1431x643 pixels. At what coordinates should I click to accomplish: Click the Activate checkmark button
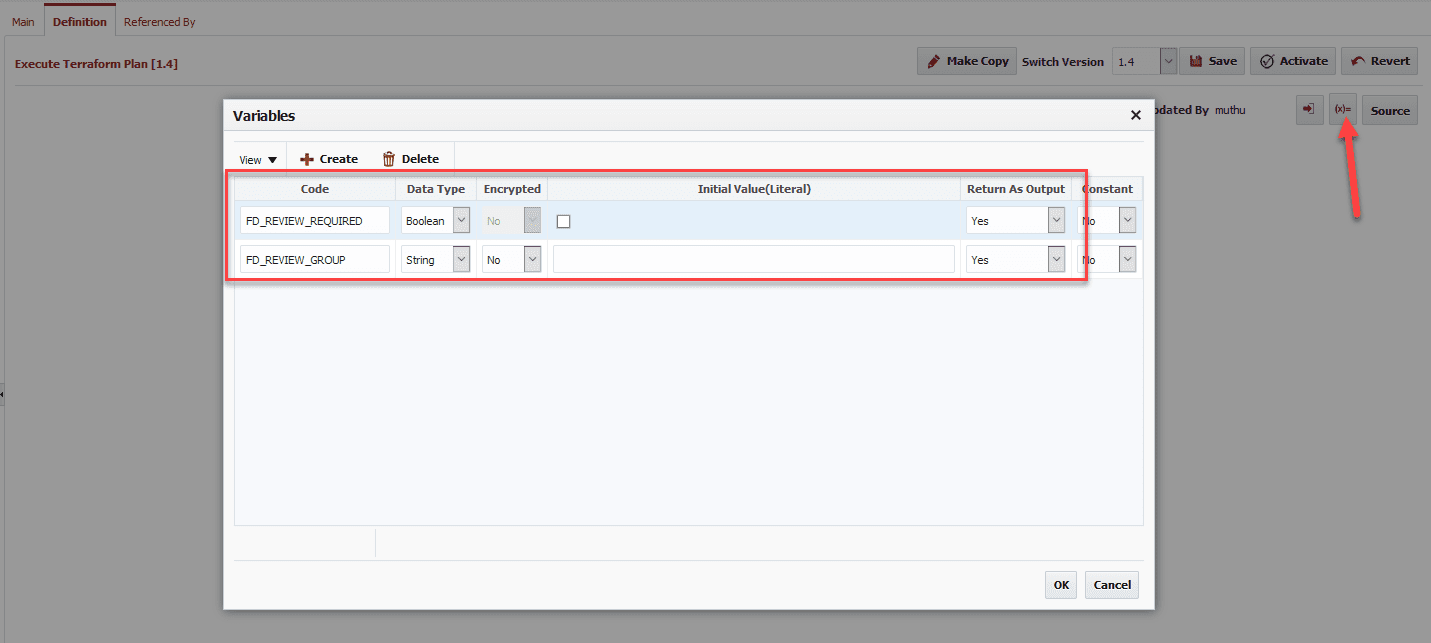[1293, 61]
